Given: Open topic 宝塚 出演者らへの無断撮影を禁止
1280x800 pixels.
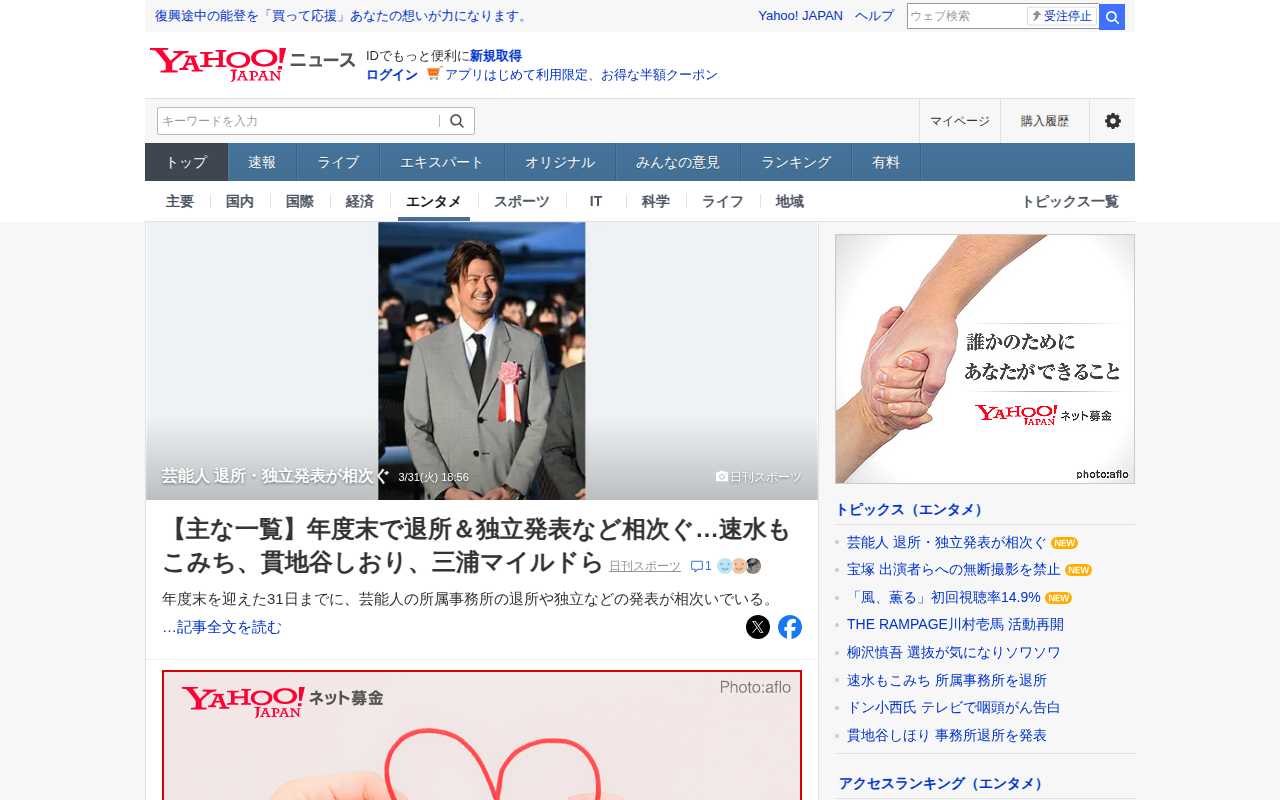Looking at the screenshot, I should [x=954, y=570].
